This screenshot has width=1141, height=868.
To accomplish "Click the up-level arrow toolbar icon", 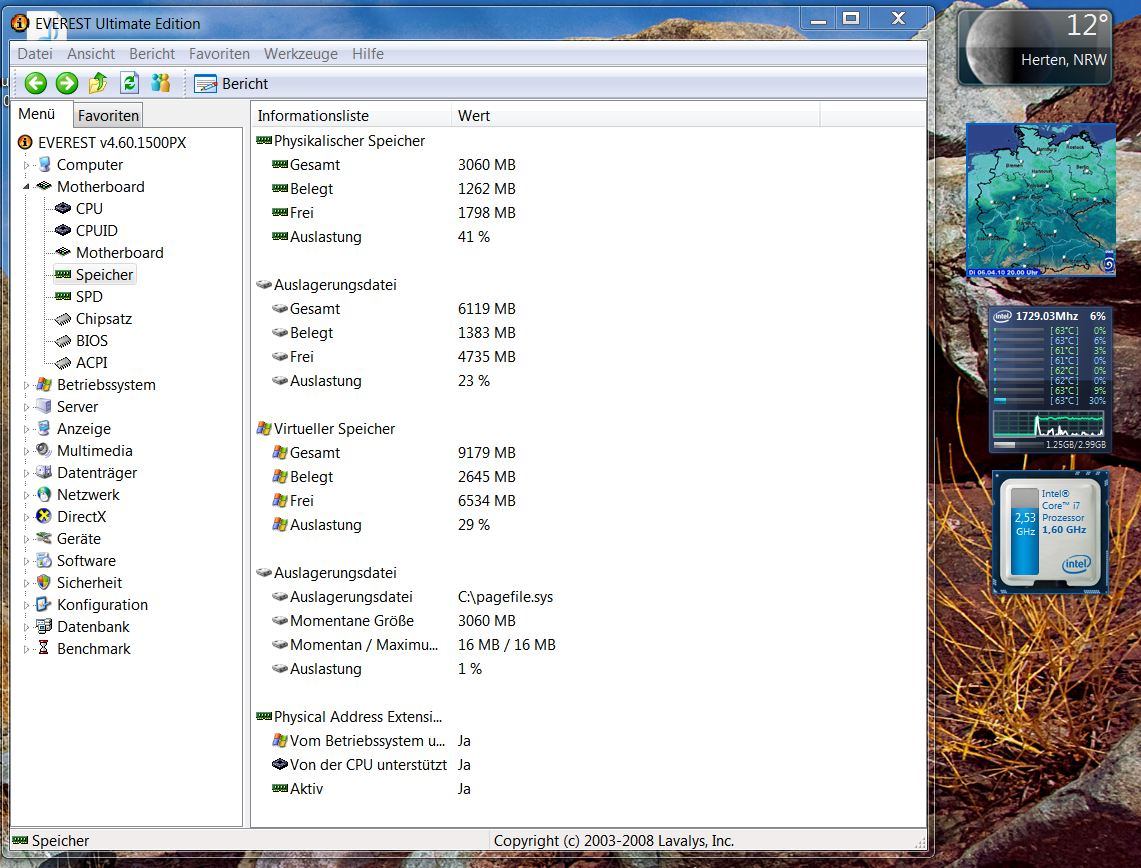I will point(98,83).
